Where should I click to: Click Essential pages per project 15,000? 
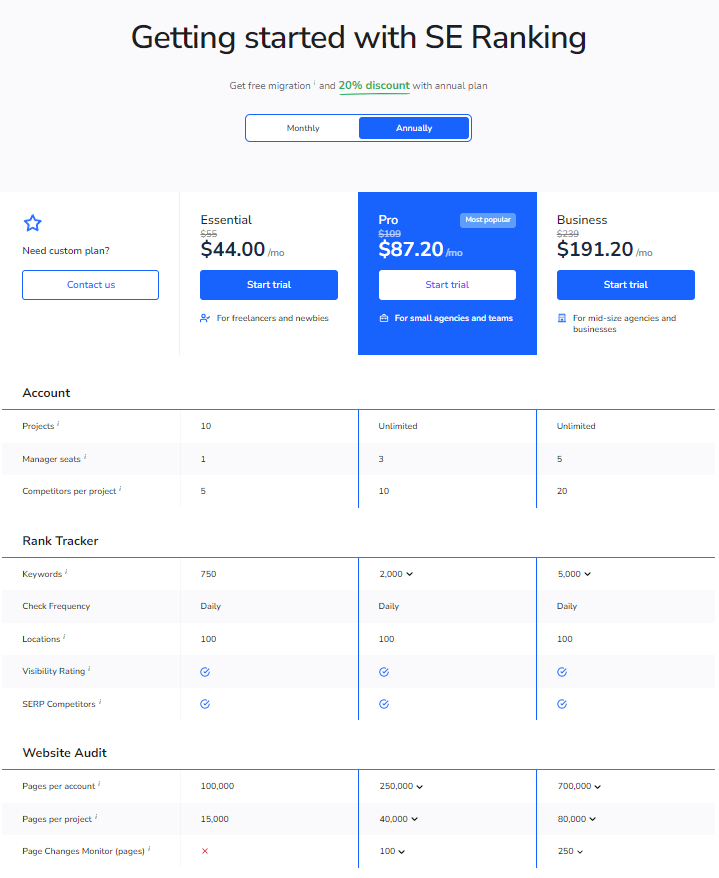tap(214, 819)
